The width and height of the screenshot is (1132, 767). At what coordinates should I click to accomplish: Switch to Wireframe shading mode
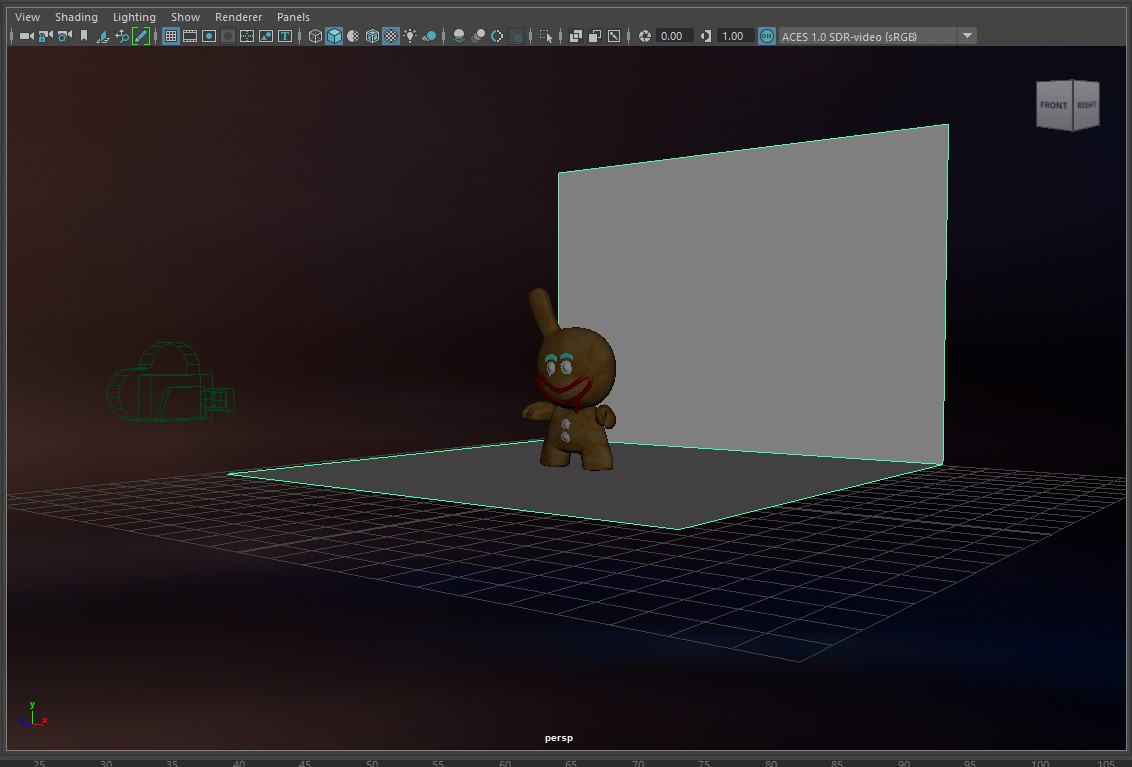coord(315,36)
